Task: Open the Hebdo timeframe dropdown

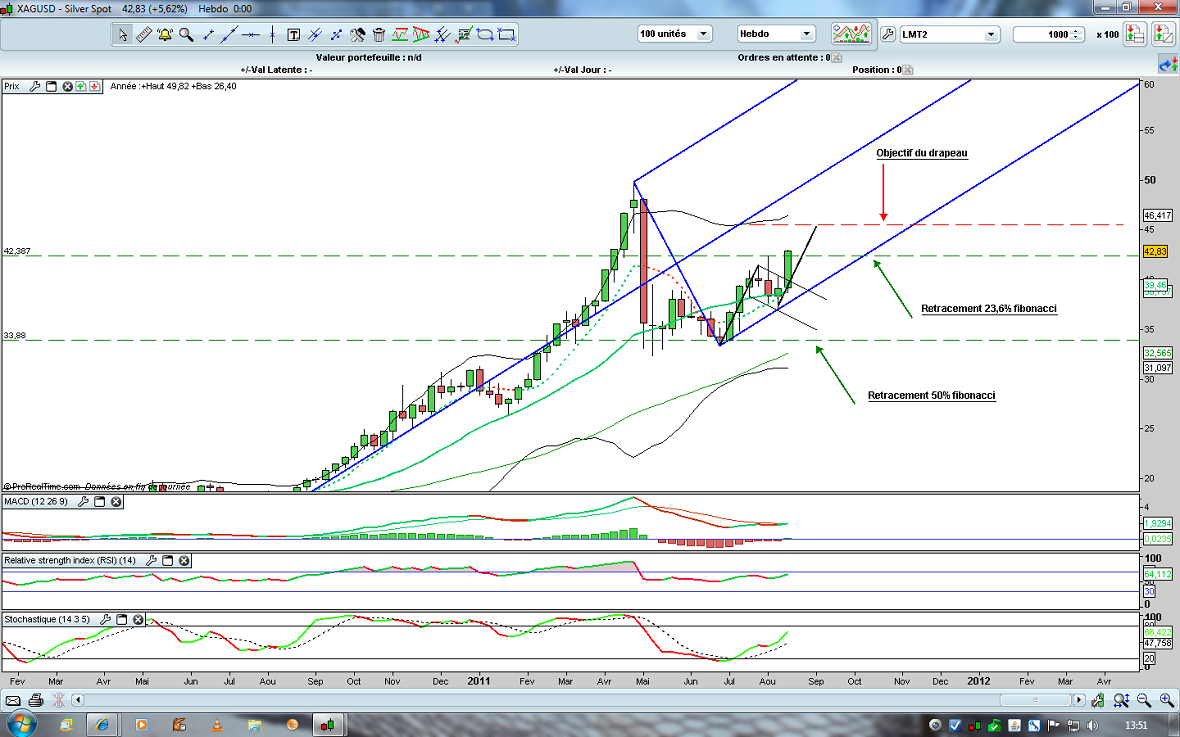Action: click(806, 34)
